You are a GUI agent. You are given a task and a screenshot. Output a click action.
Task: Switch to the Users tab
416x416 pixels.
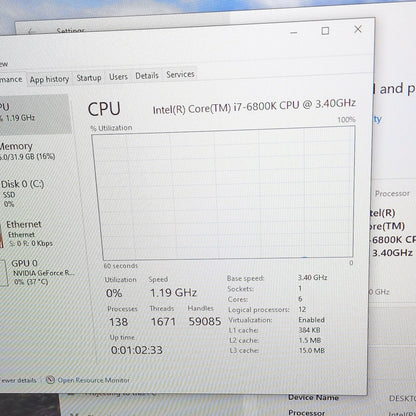118,77
